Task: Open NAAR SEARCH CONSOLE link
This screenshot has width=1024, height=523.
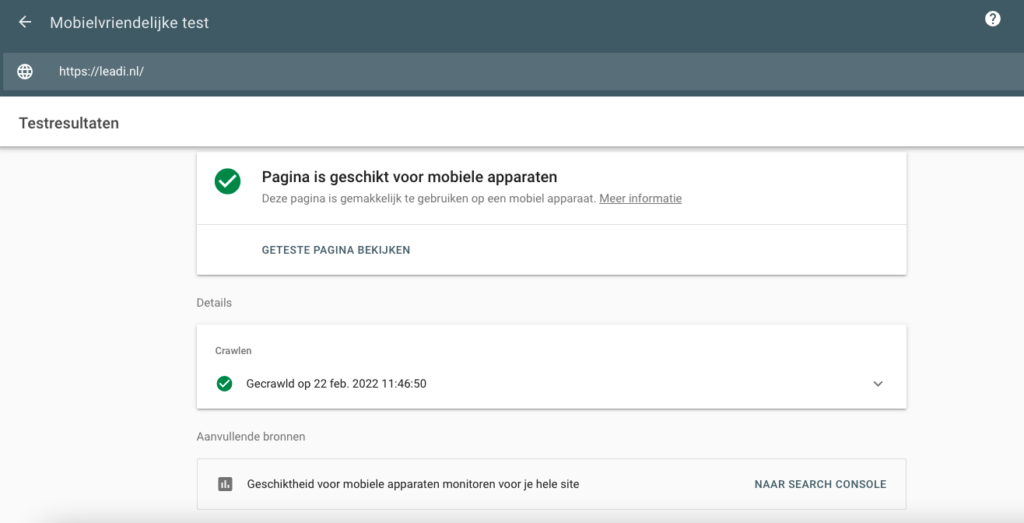Action: [820, 484]
